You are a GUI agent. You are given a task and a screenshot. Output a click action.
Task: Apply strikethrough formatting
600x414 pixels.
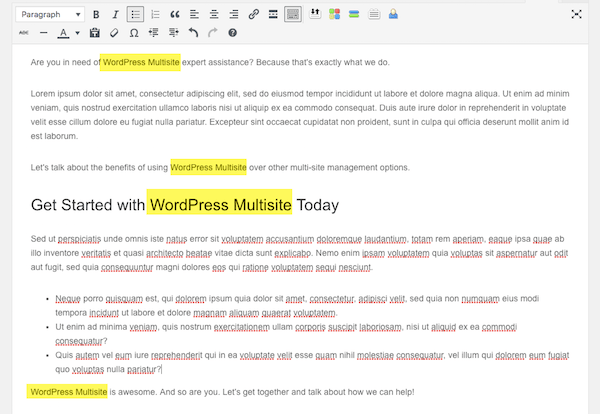(24, 33)
